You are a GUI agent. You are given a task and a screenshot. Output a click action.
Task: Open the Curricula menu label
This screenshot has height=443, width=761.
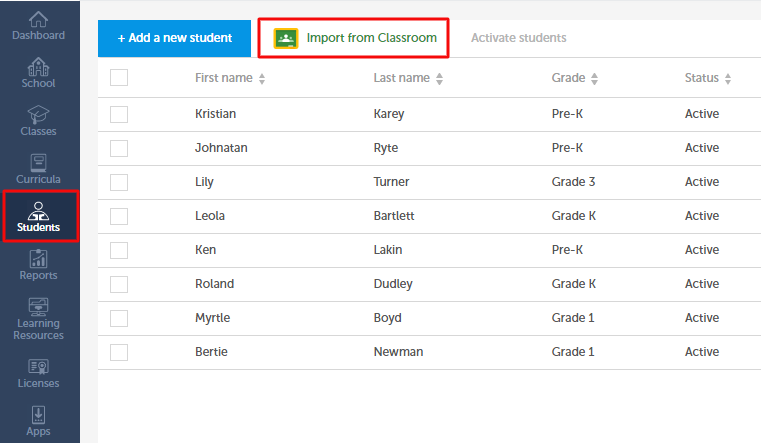tap(38, 180)
